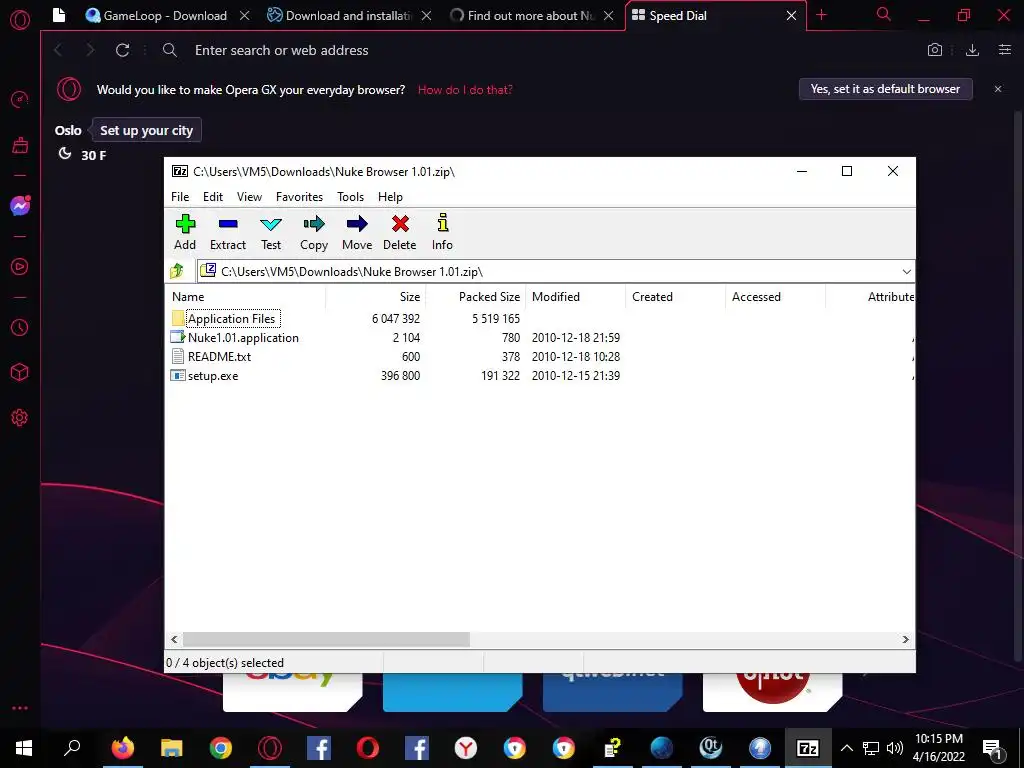
Task: Click the Opera GX logo menu icon
Action: click(20, 19)
